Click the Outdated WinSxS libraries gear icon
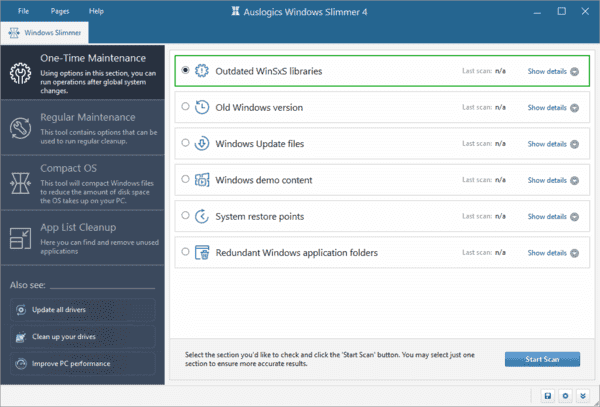Image resolution: width=600 pixels, height=407 pixels. (202, 71)
